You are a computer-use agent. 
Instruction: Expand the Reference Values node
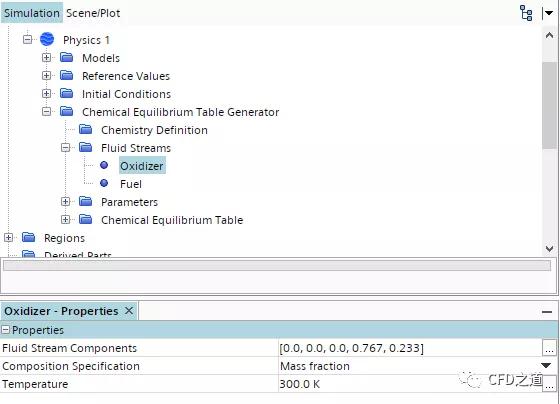(46, 75)
